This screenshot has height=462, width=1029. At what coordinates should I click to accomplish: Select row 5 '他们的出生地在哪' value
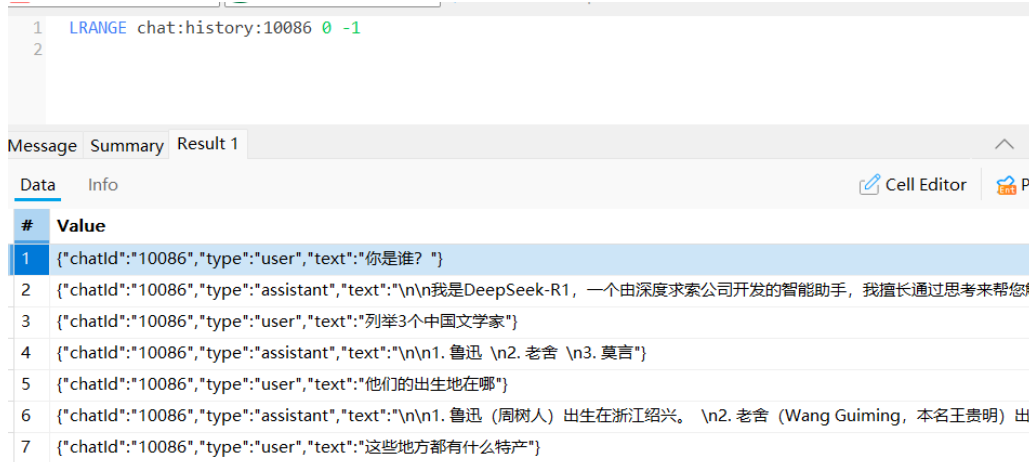tap(539, 384)
